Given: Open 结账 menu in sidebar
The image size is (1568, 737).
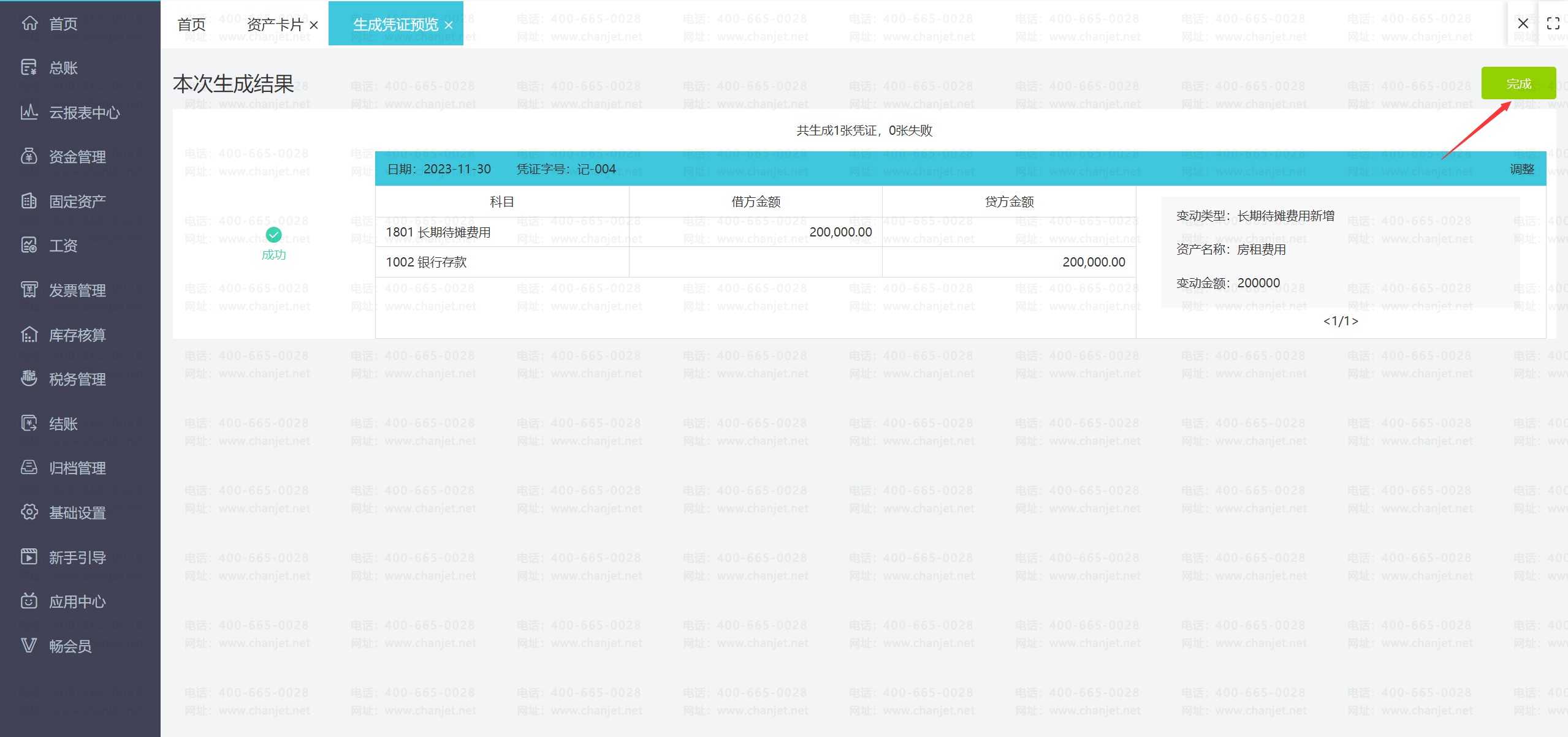Looking at the screenshot, I should [x=63, y=423].
